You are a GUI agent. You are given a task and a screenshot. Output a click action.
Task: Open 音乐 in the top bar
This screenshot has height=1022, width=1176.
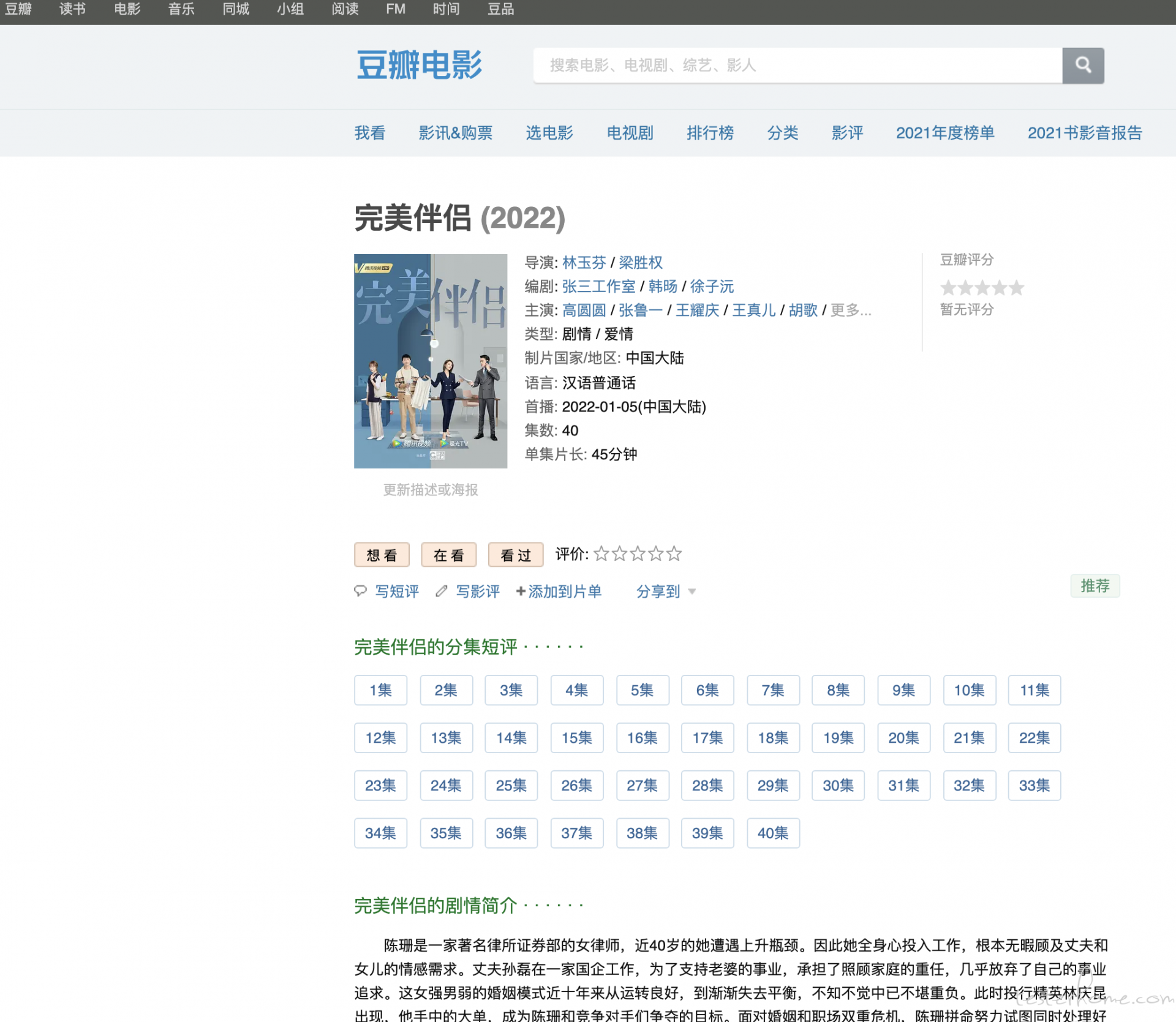coord(181,9)
